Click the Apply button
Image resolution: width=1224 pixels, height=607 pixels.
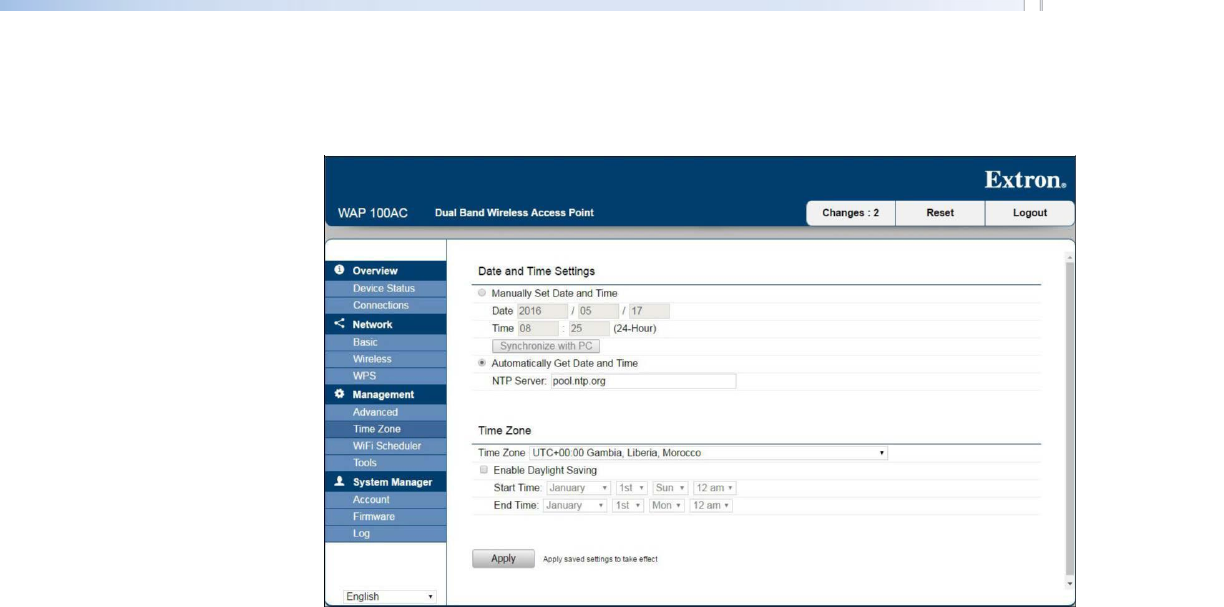[503, 559]
